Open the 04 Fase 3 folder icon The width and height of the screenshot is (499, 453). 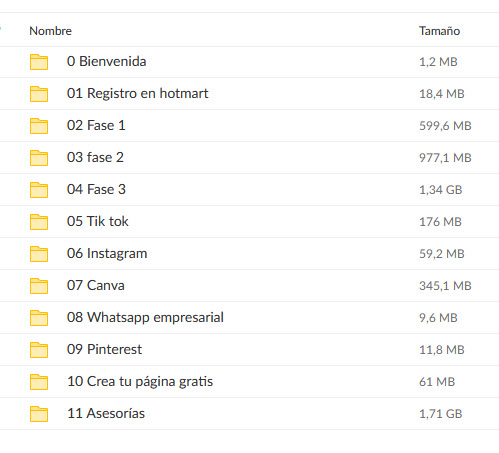39,190
